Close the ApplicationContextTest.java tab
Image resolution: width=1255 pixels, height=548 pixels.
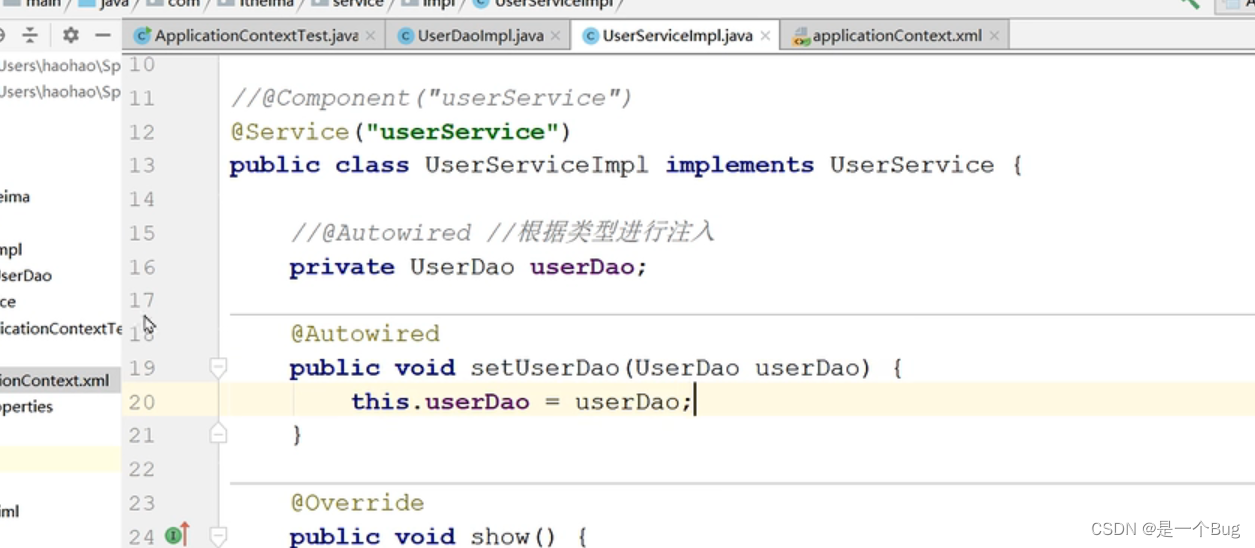point(370,36)
